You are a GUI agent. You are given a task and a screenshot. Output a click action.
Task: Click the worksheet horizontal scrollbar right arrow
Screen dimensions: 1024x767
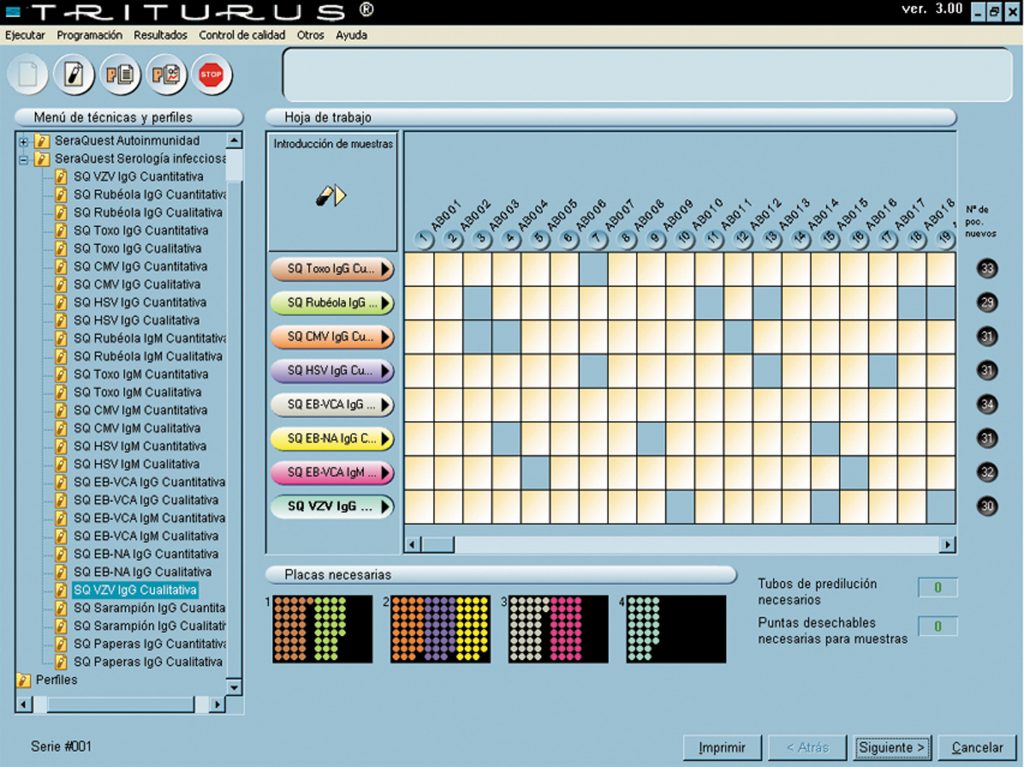coord(947,545)
